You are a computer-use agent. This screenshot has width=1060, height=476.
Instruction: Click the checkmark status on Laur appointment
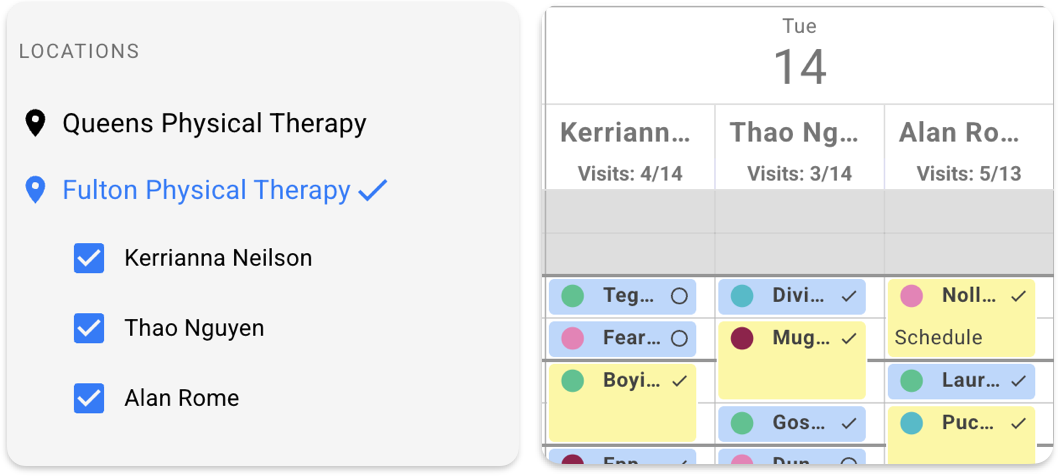[x=1018, y=381]
